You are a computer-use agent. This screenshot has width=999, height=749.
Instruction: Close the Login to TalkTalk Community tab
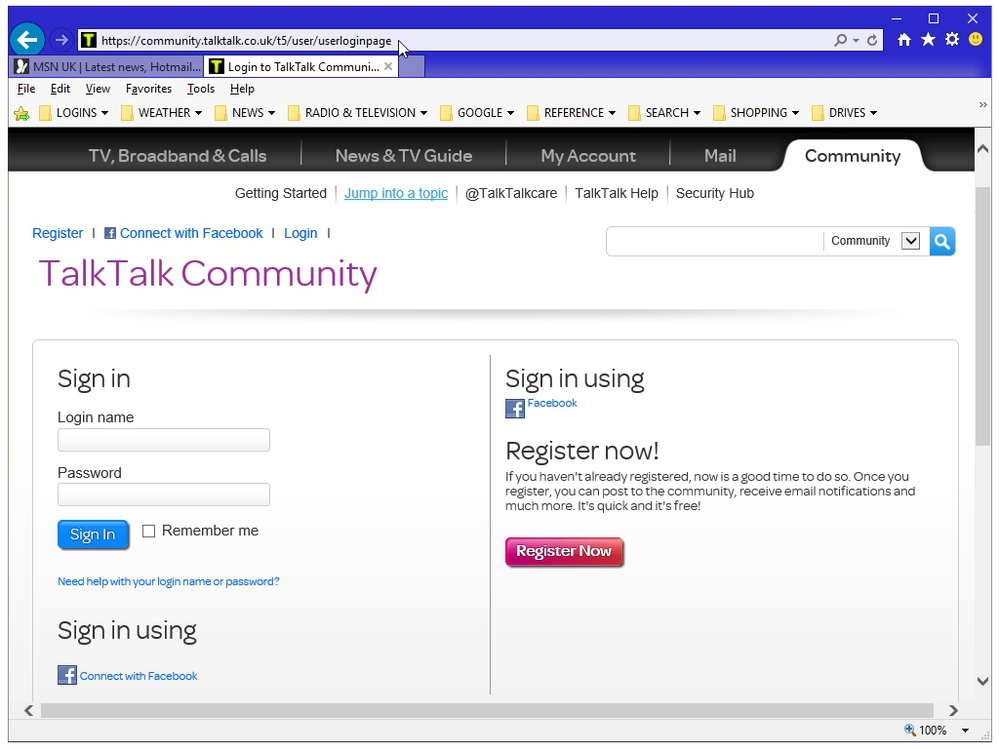(388, 66)
